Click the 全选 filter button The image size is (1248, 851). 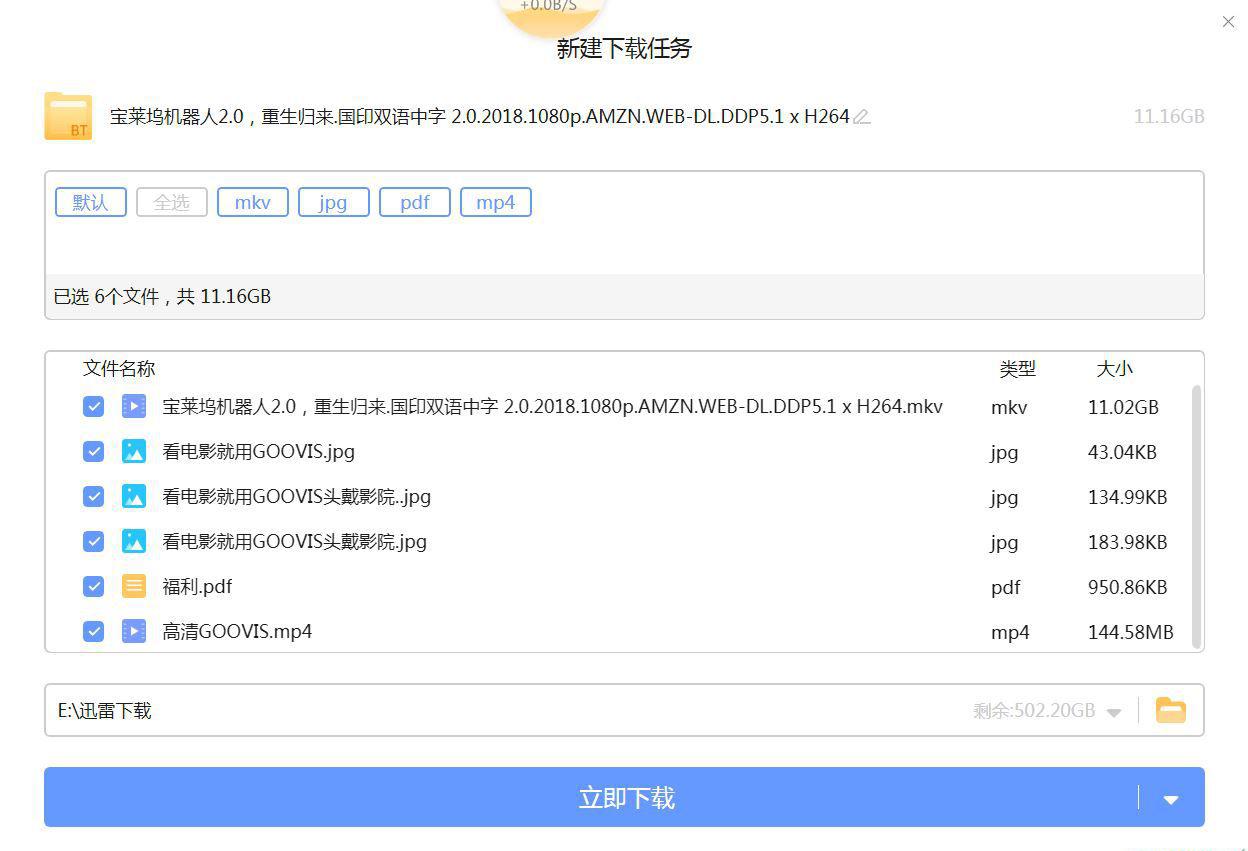pyautogui.click(x=171, y=202)
